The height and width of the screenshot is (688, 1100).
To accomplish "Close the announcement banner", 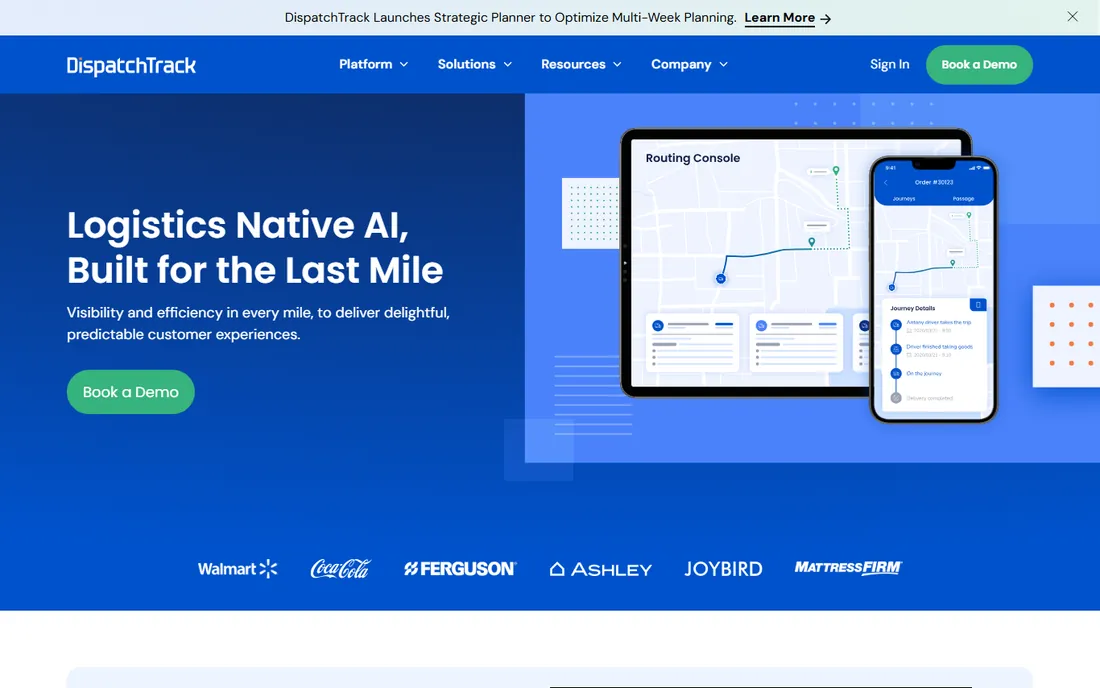I will click(x=1072, y=17).
